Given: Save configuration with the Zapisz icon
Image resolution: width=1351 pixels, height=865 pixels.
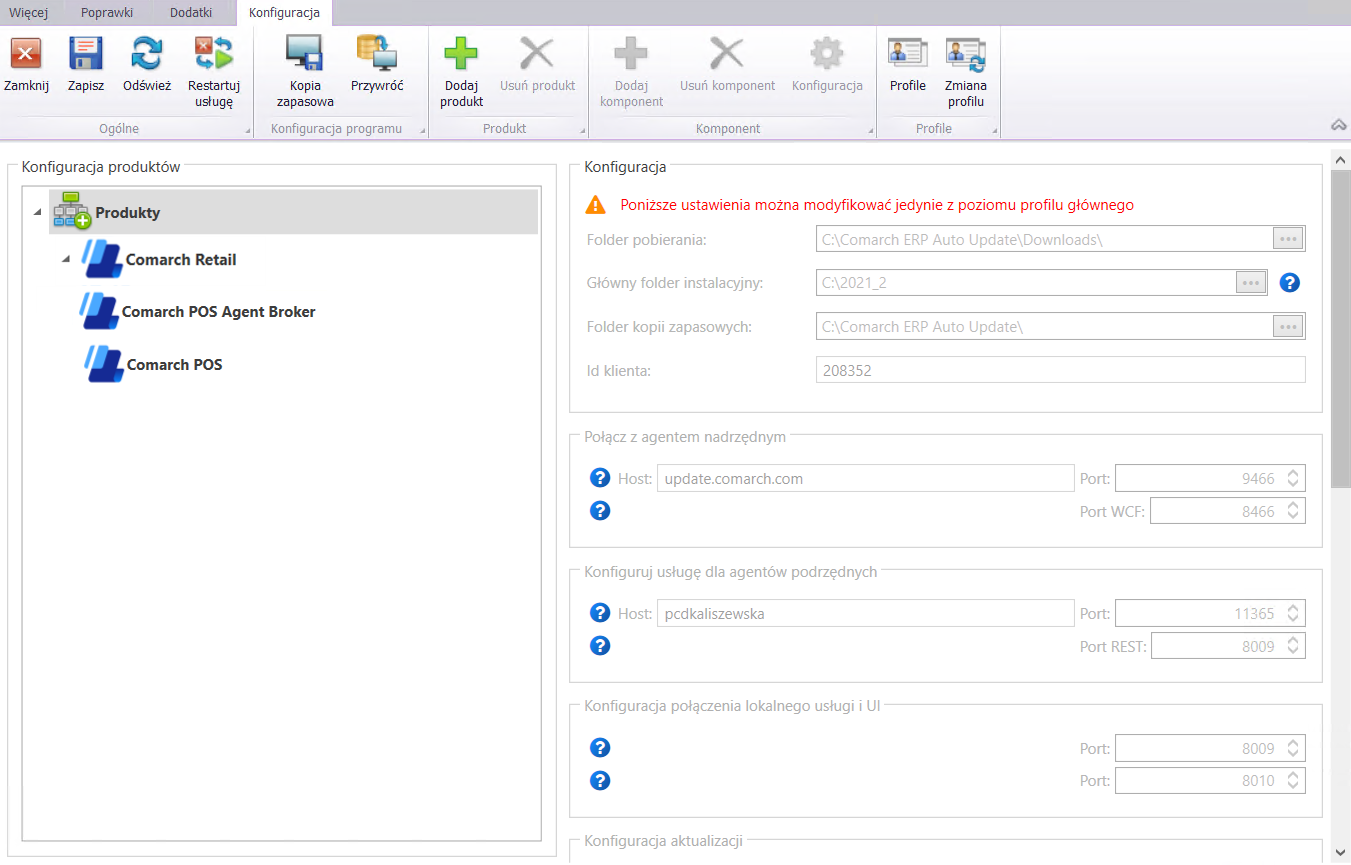Looking at the screenshot, I should [86, 53].
